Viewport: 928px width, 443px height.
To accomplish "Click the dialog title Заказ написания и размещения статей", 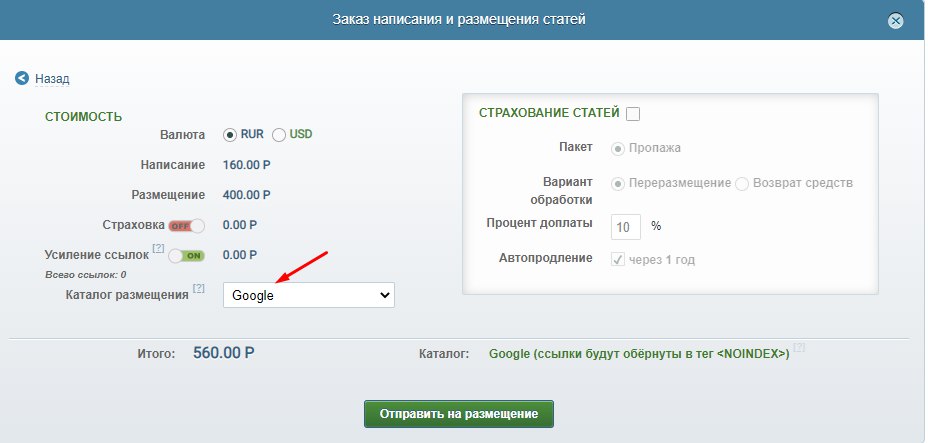I will click(x=459, y=20).
